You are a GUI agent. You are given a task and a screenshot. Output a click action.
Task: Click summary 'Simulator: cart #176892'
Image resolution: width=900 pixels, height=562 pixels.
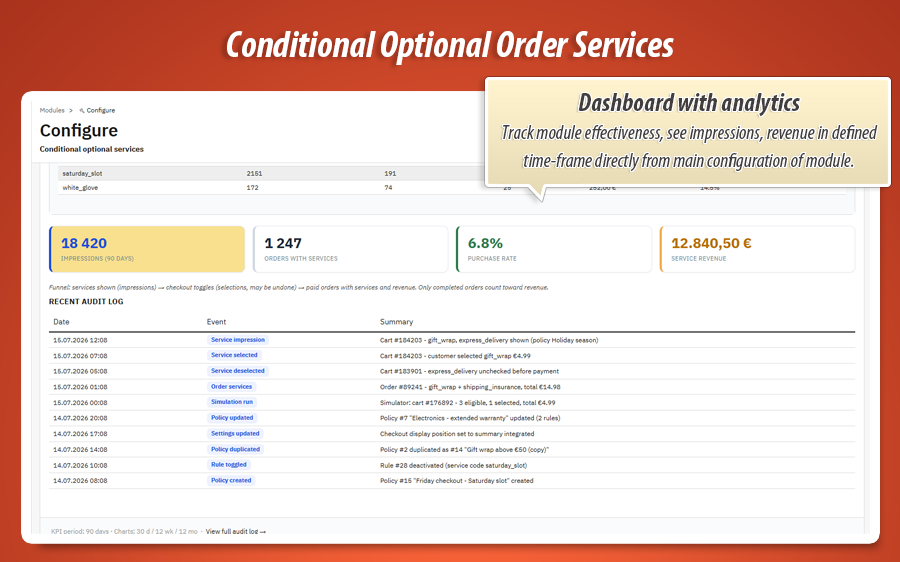point(467,403)
